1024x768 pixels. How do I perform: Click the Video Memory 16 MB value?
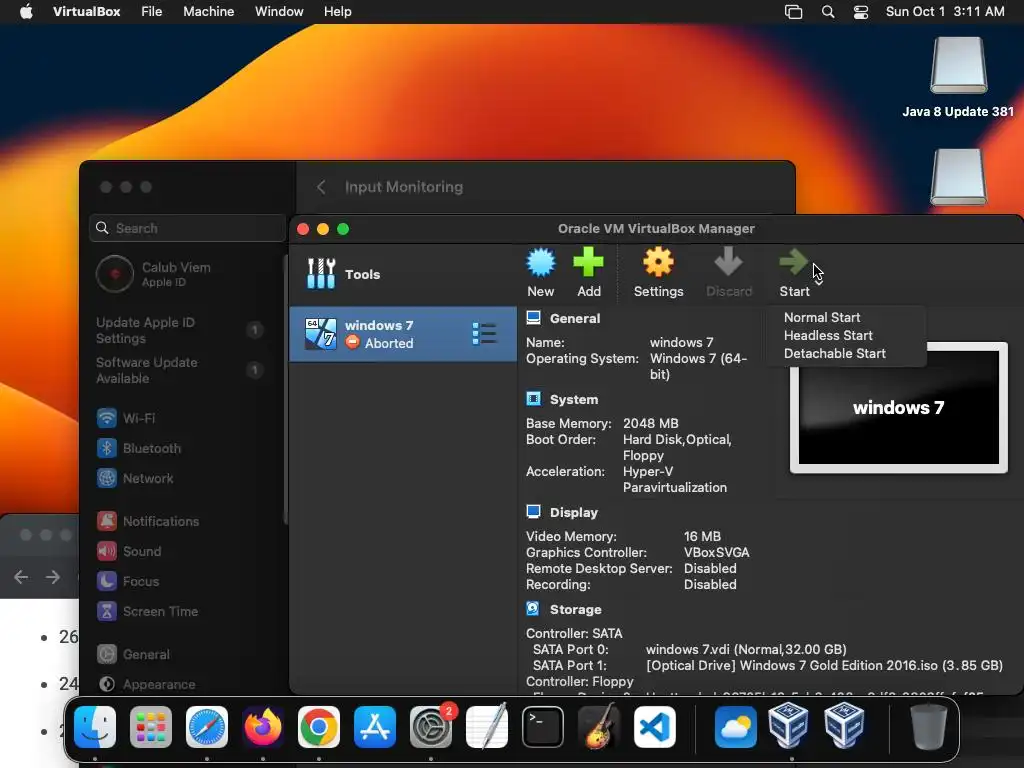(702, 536)
